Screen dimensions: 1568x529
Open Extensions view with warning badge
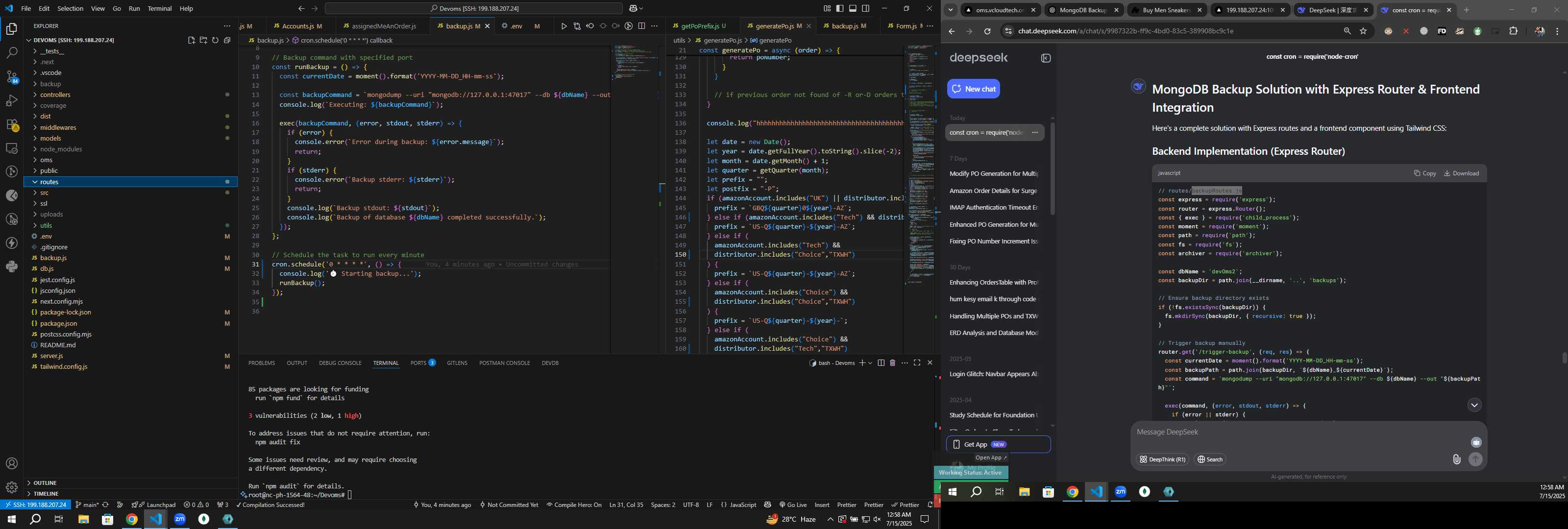coord(12,125)
